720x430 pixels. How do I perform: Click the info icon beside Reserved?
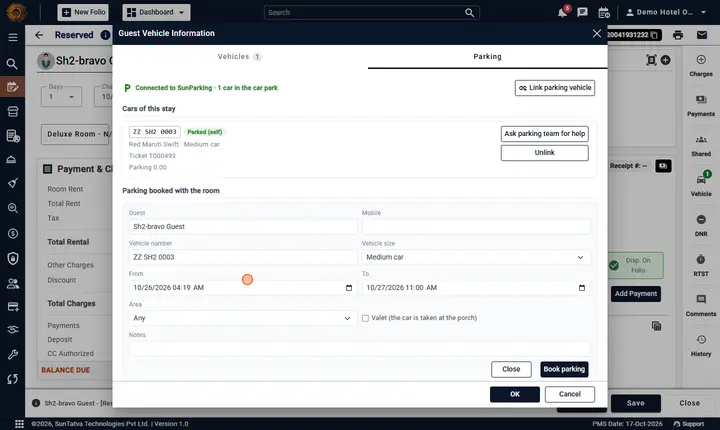(x=105, y=35)
